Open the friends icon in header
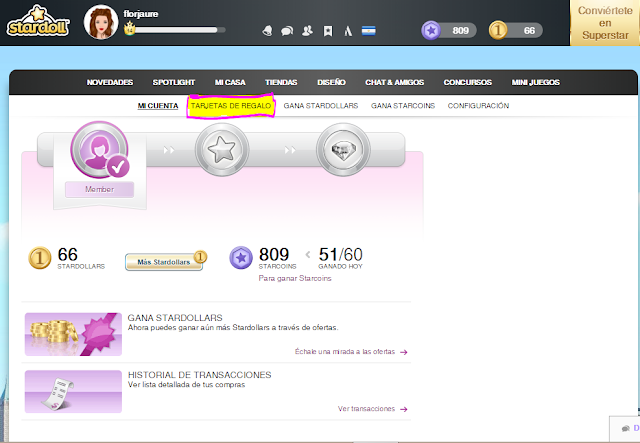The width and height of the screenshot is (640, 443). point(307,31)
